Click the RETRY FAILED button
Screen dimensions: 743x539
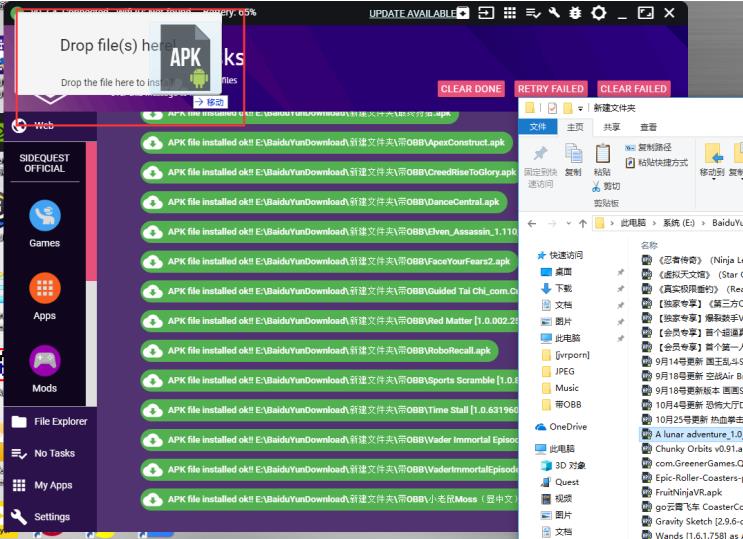point(551,89)
